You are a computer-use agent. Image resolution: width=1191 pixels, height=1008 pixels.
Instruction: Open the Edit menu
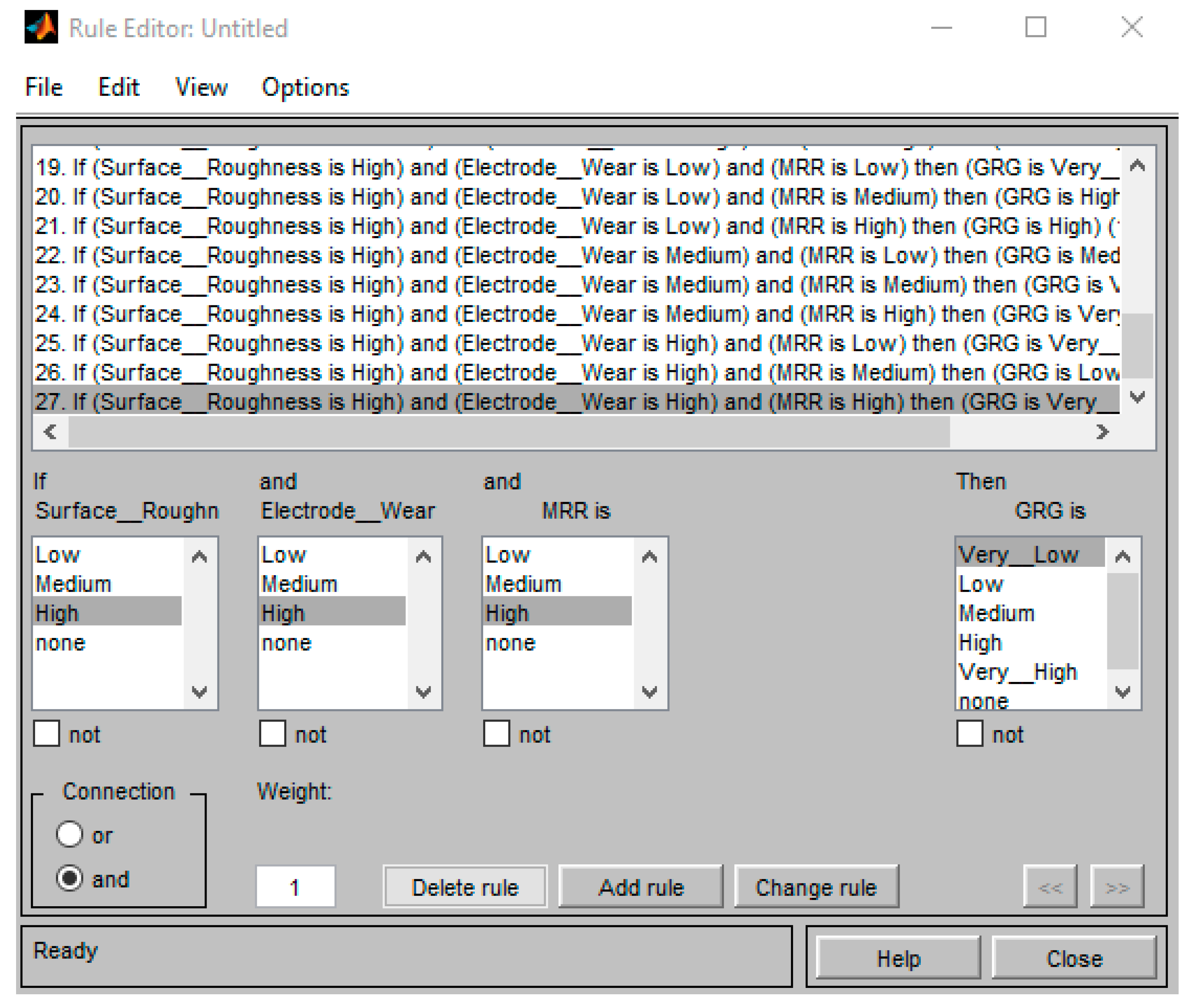click(x=118, y=87)
